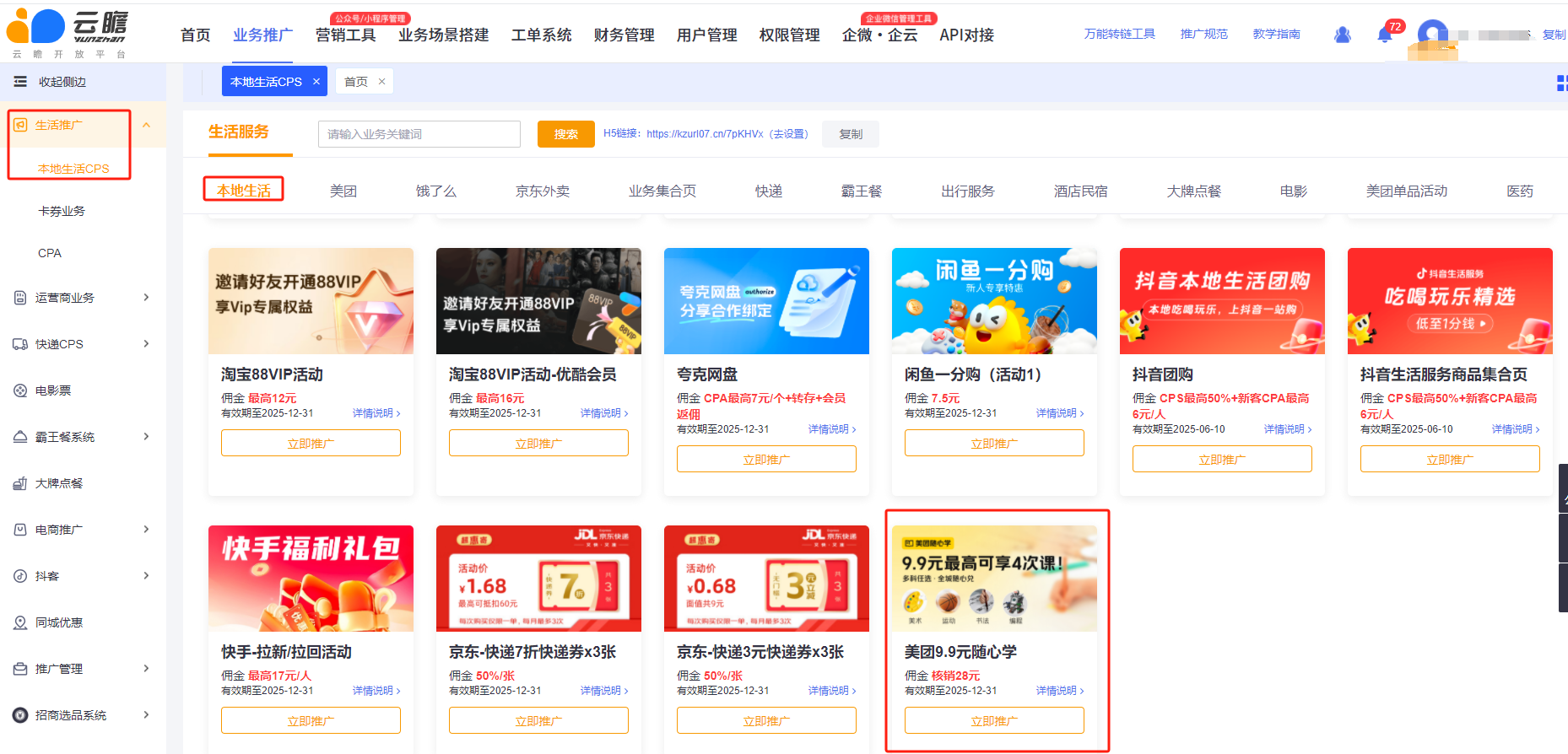Viewport: 1568px width, 754px height.
Task: Click the 快手福利礼包 card image
Action: tap(311, 579)
